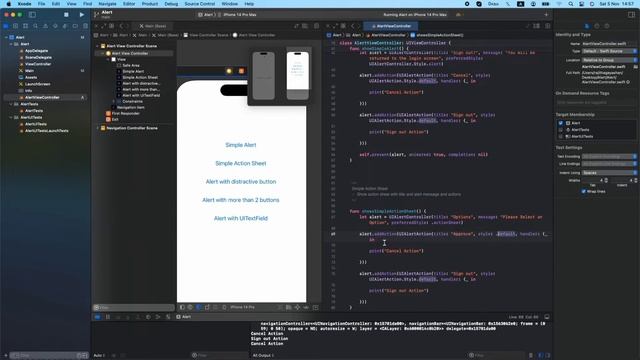Expand the Navigation Controller Scene

tap(98, 128)
